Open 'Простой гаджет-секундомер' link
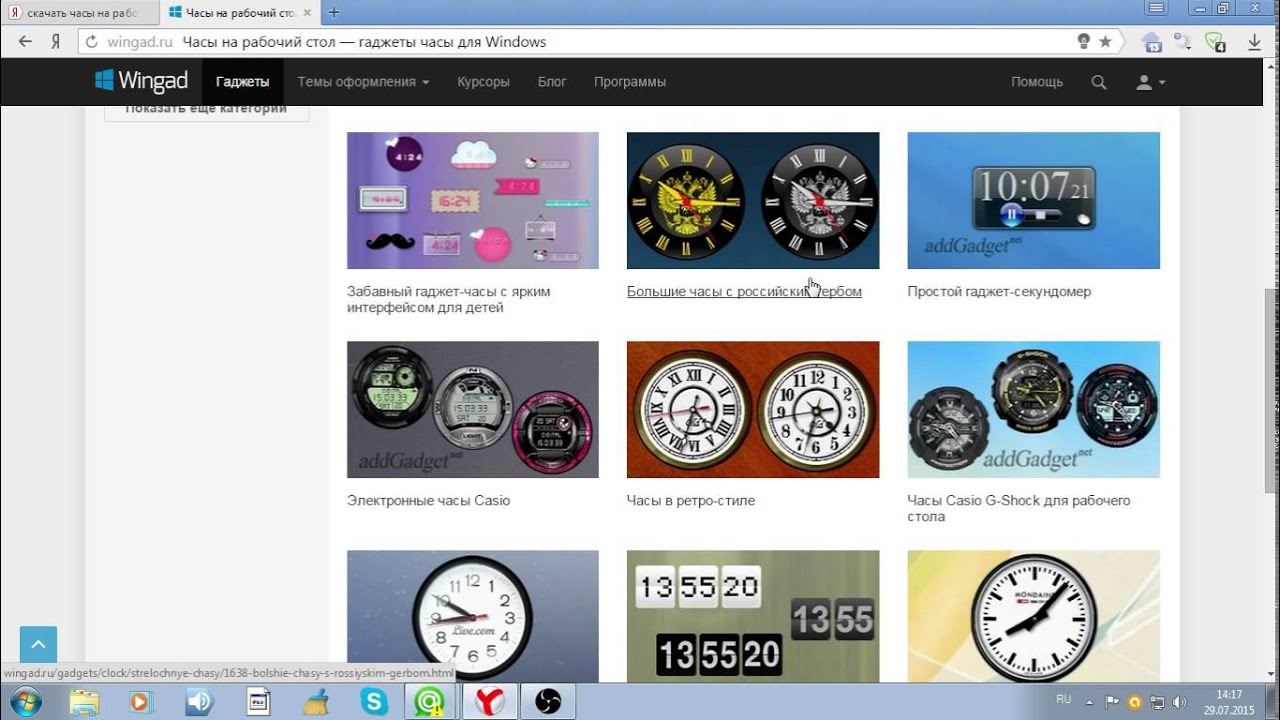 999,292
